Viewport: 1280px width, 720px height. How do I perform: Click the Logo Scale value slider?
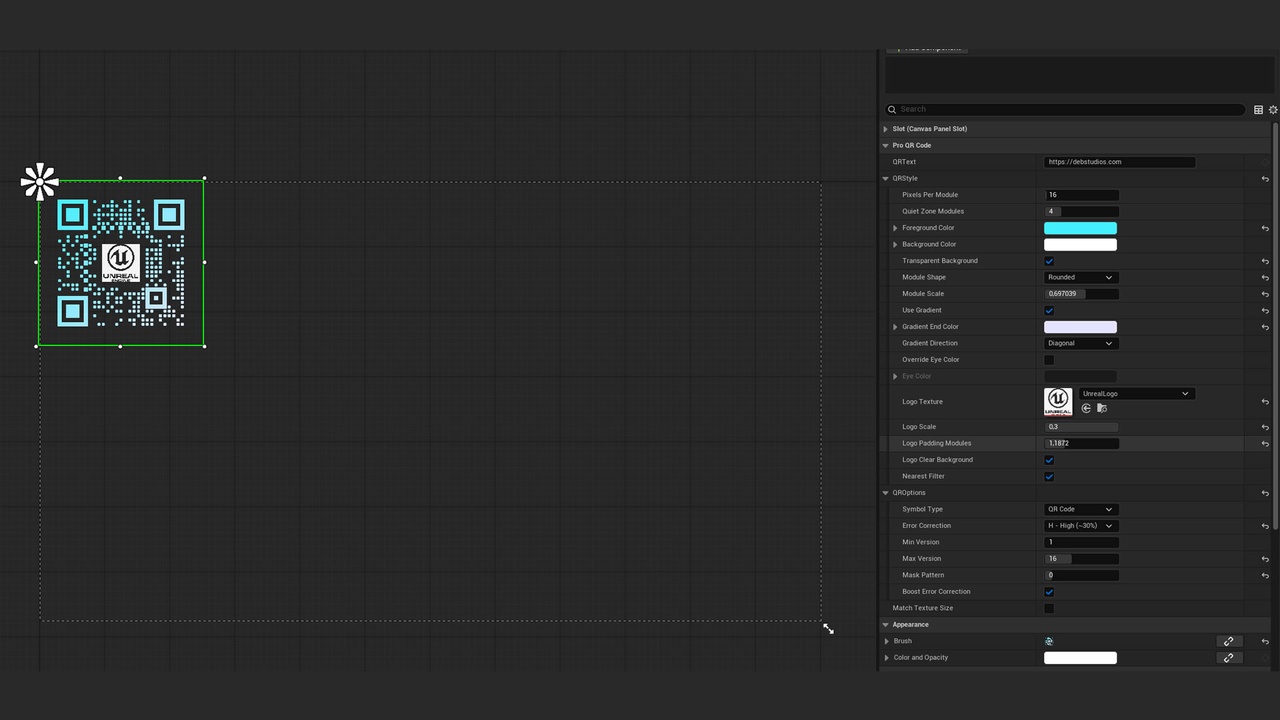click(x=1081, y=427)
